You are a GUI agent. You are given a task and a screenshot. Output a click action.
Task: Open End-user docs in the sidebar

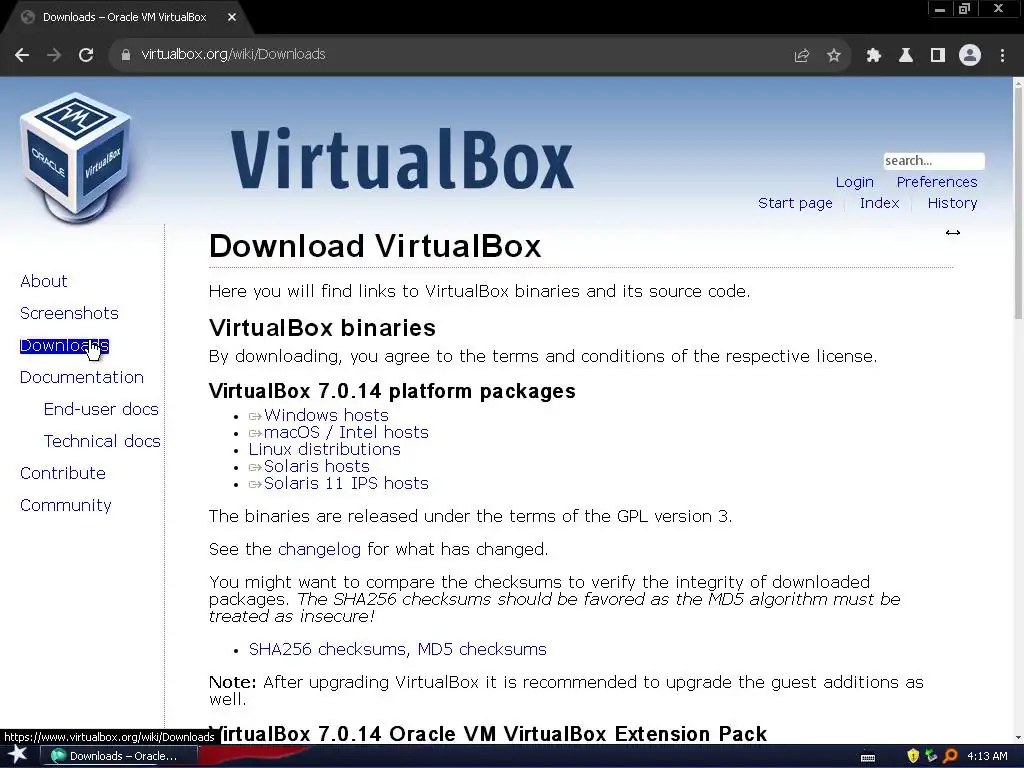[101, 409]
